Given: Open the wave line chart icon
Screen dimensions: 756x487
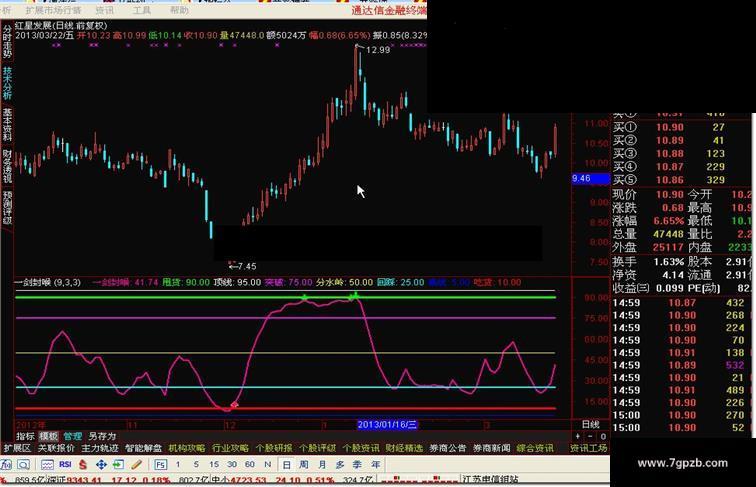Looking at the screenshot, I should [x=47, y=465].
